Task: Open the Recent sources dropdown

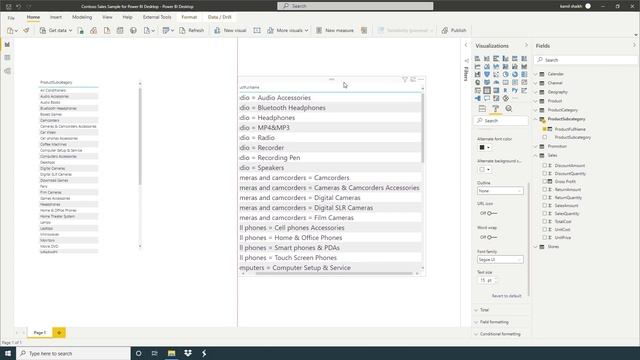Action: [149, 30]
